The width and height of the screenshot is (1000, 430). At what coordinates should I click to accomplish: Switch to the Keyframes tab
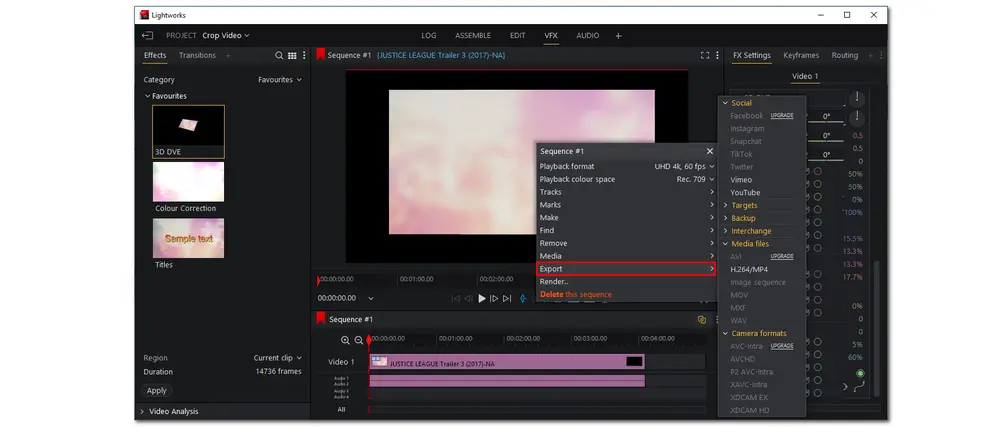(x=800, y=56)
